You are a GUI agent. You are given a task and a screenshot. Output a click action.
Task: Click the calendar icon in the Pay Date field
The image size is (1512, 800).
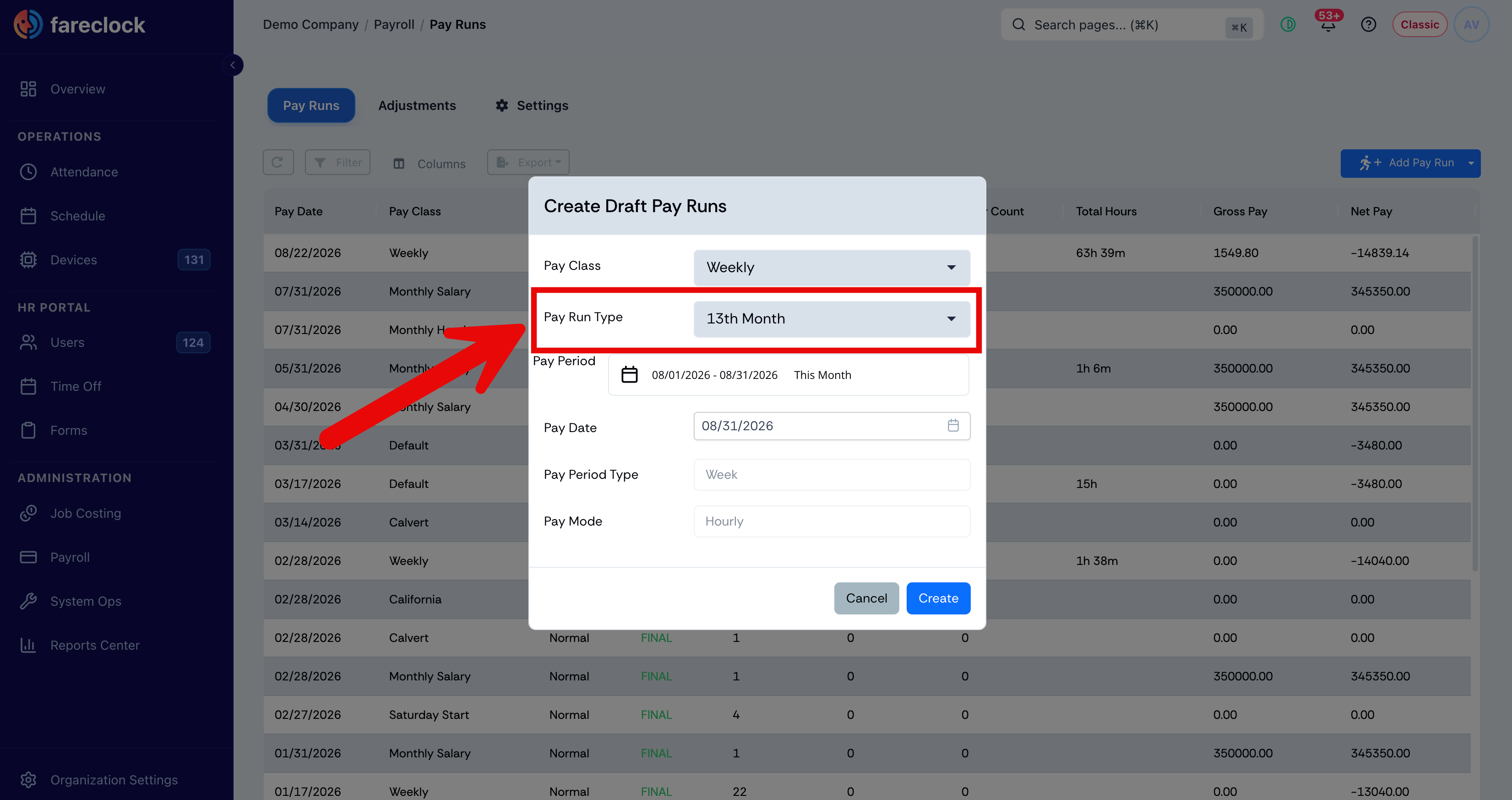coord(952,426)
